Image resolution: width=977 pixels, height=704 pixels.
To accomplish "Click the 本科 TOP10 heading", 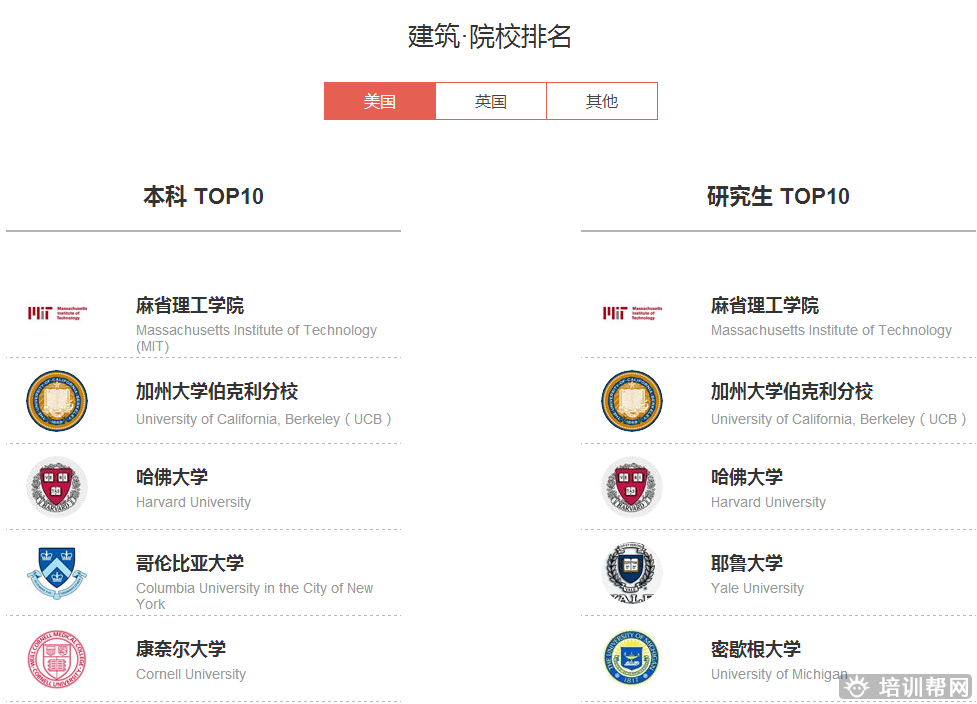I will tap(203, 196).
